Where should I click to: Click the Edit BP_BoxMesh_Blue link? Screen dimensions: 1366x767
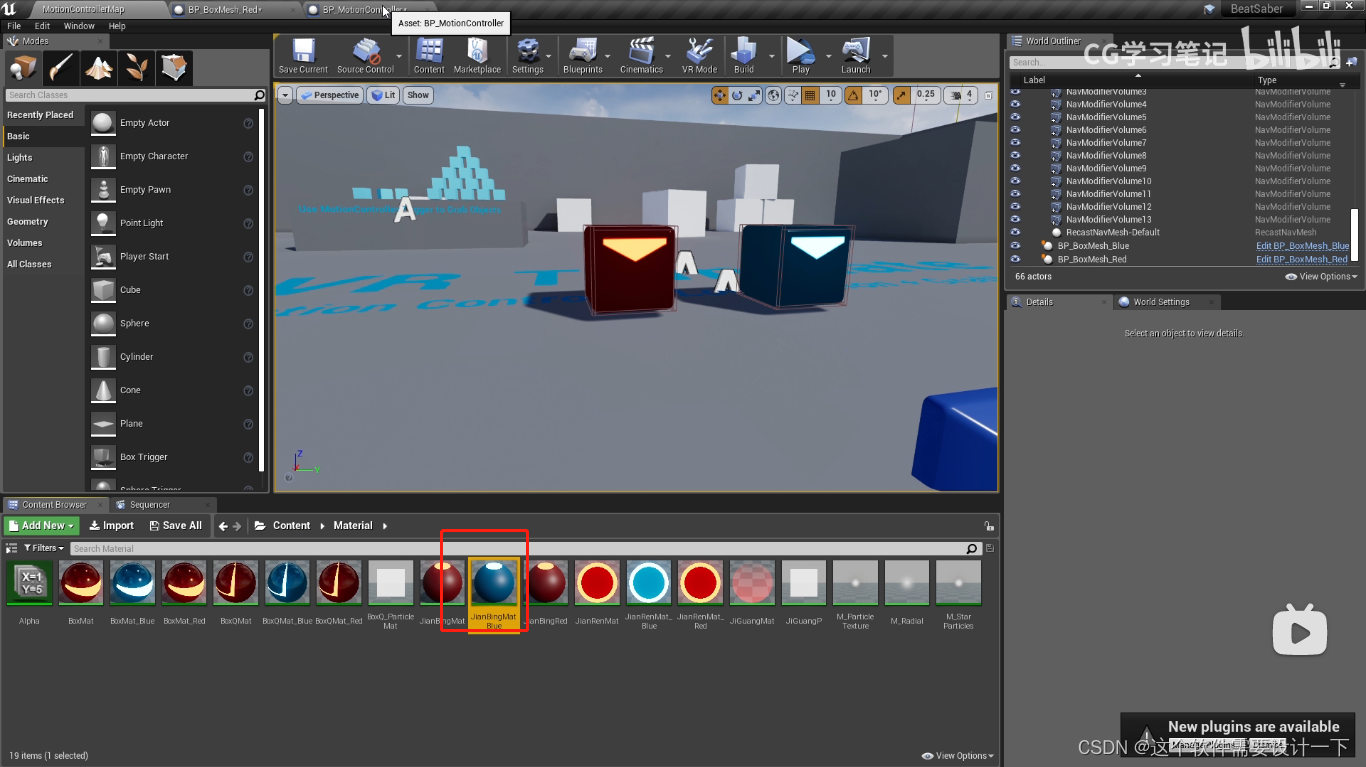[1302, 245]
